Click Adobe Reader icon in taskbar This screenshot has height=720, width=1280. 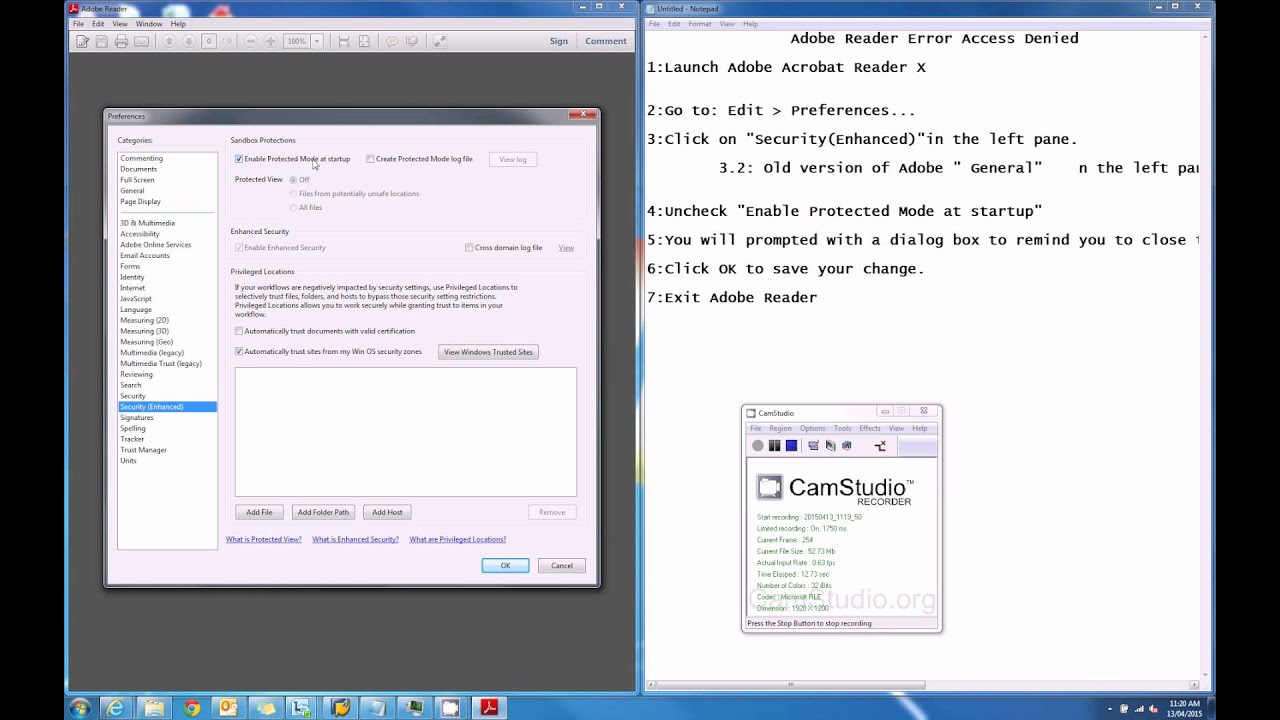[x=489, y=708]
